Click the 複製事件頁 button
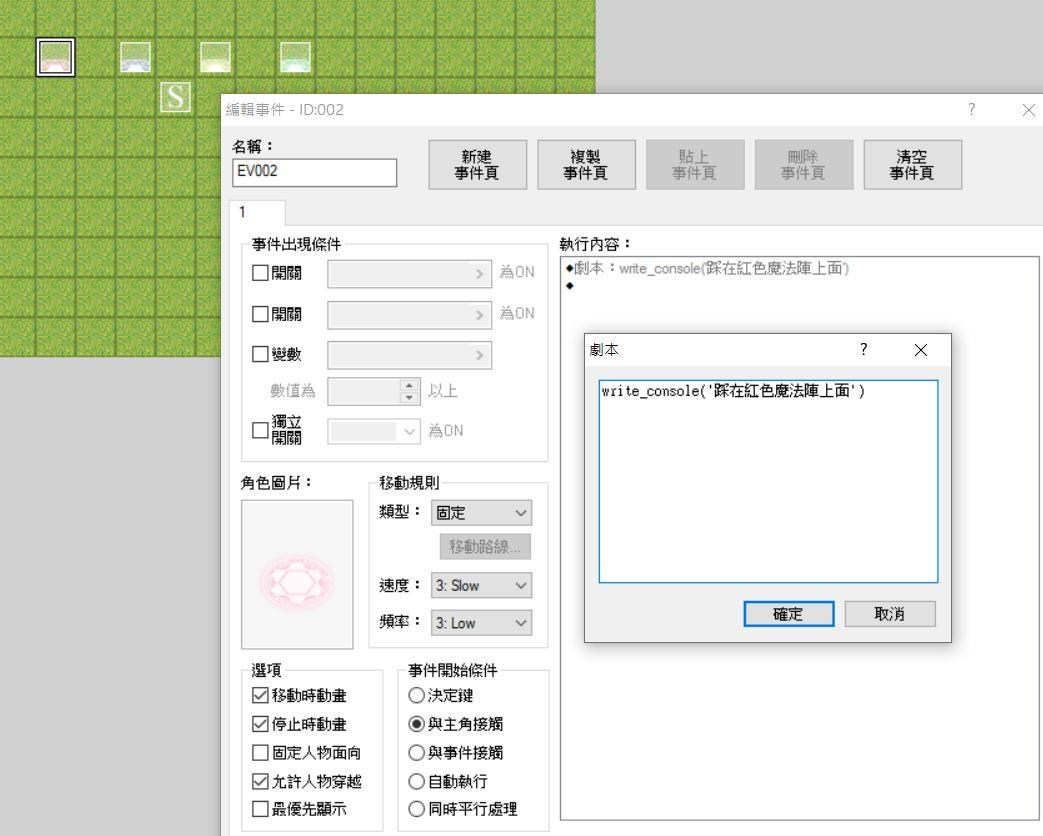 pos(587,165)
